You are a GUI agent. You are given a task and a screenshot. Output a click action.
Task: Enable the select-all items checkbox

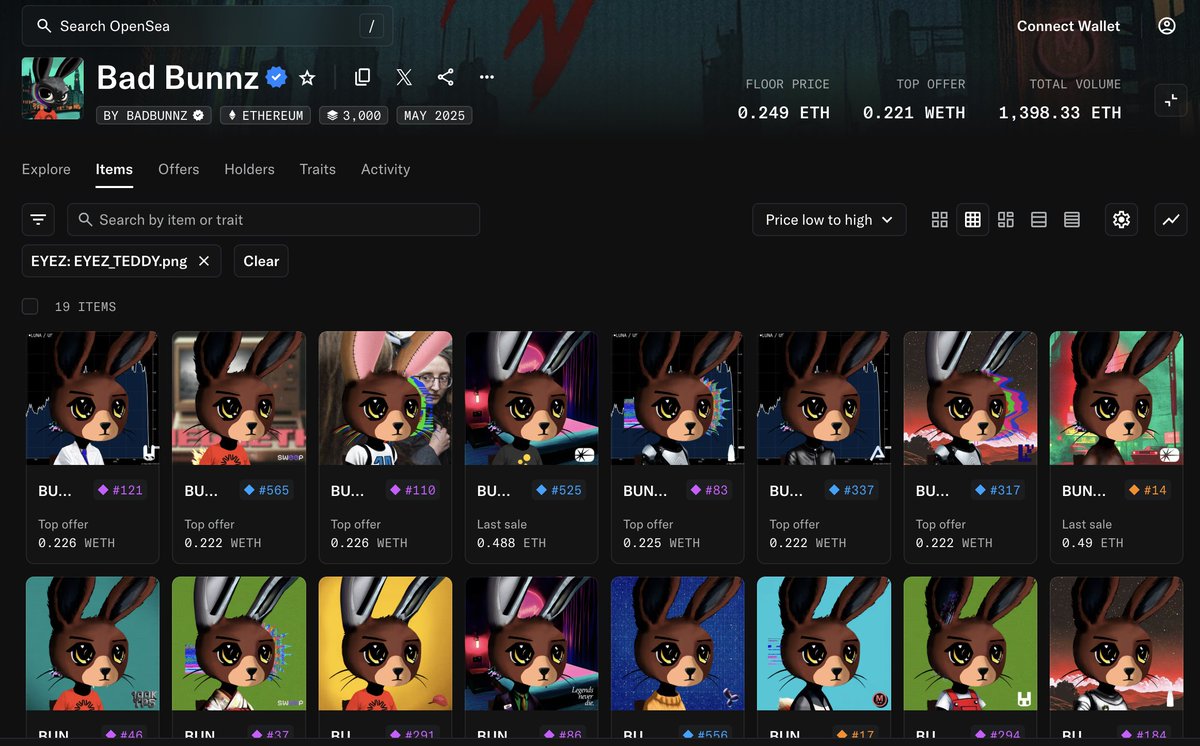[x=30, y=306]
